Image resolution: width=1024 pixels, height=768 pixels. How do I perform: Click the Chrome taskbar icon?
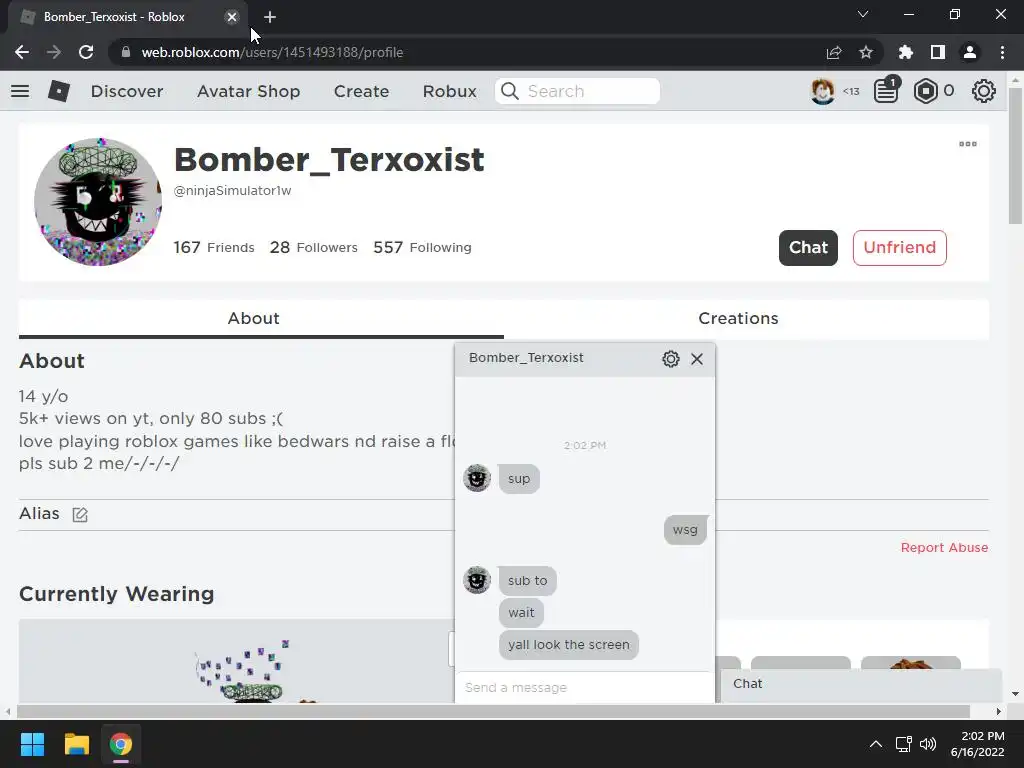click(x=121, y=744)
